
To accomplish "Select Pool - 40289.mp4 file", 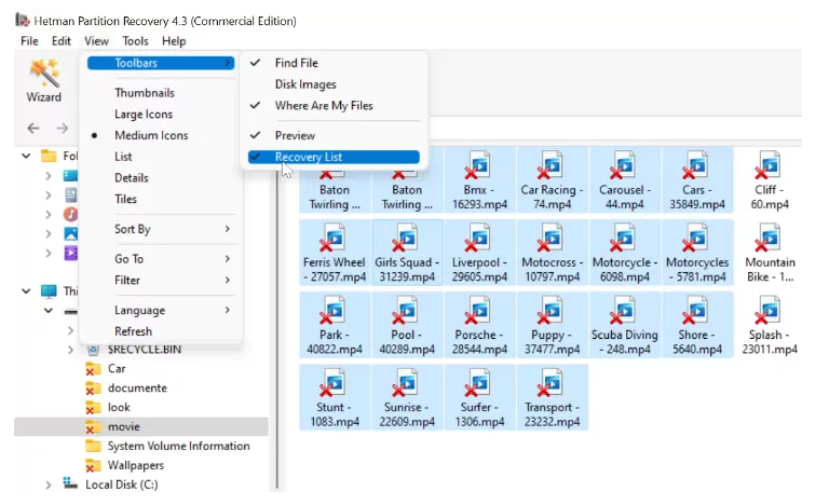I will tap(407, 325).
